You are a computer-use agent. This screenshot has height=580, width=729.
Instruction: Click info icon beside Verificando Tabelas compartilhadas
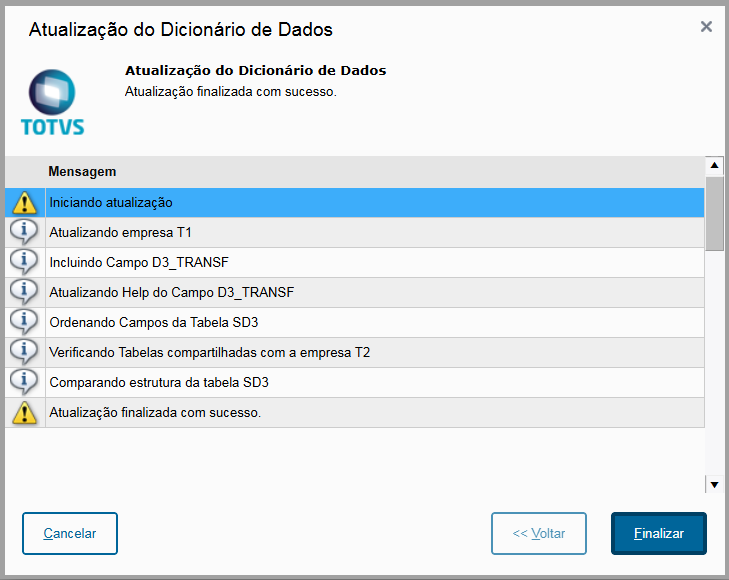[24, 352]
